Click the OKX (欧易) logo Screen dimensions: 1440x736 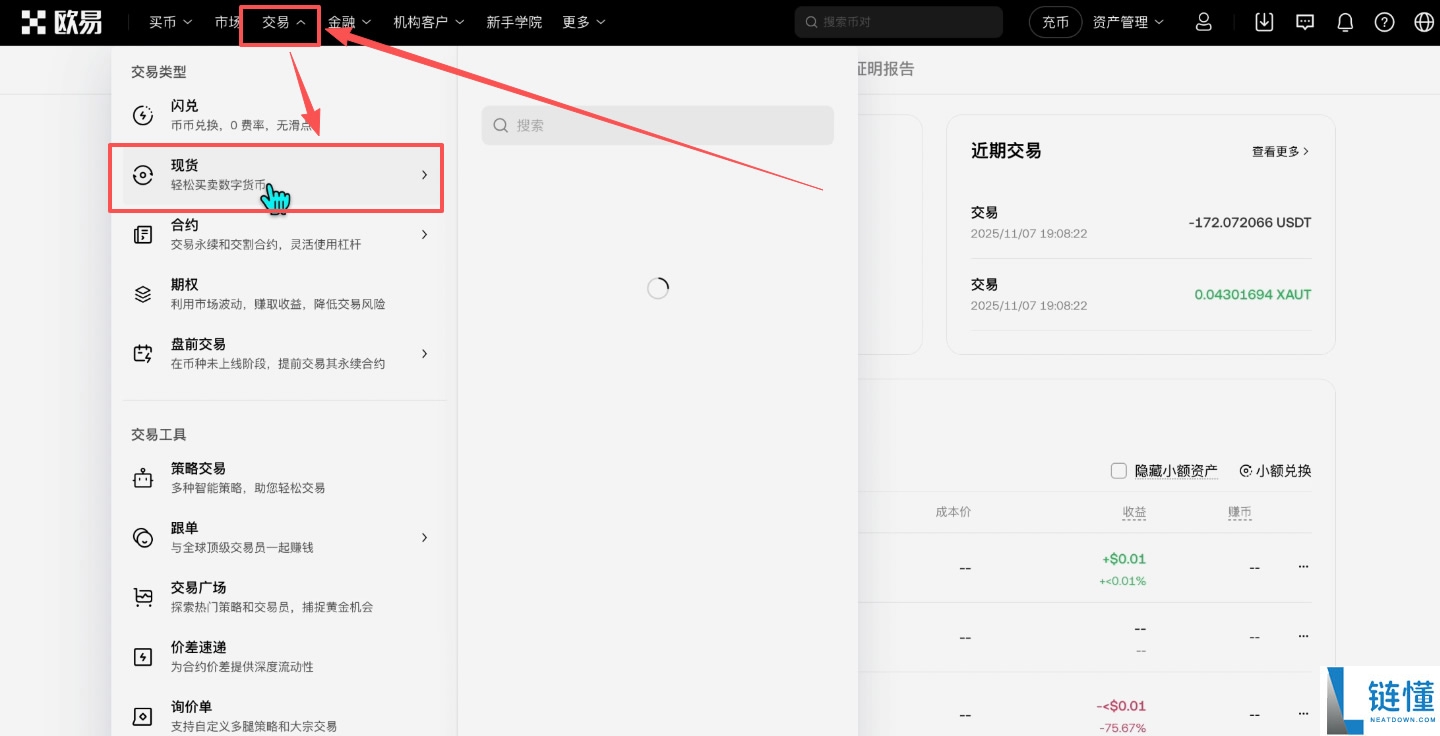(63, 21)
